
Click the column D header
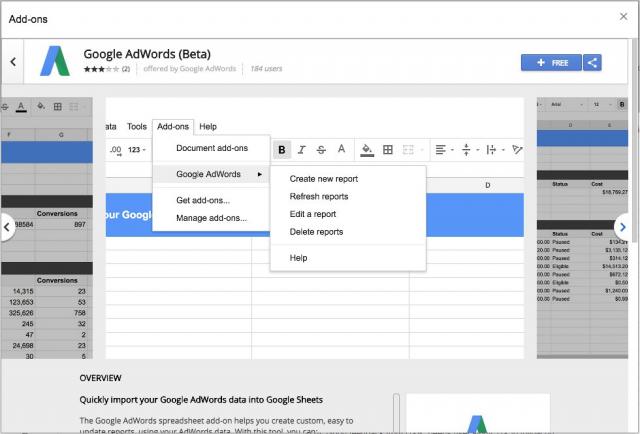[488, 185]
